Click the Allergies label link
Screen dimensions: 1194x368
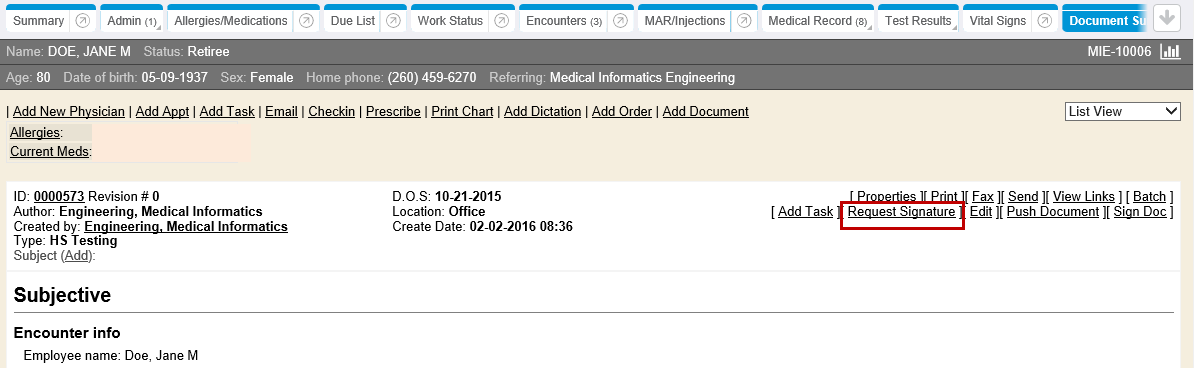coord(35,133)
